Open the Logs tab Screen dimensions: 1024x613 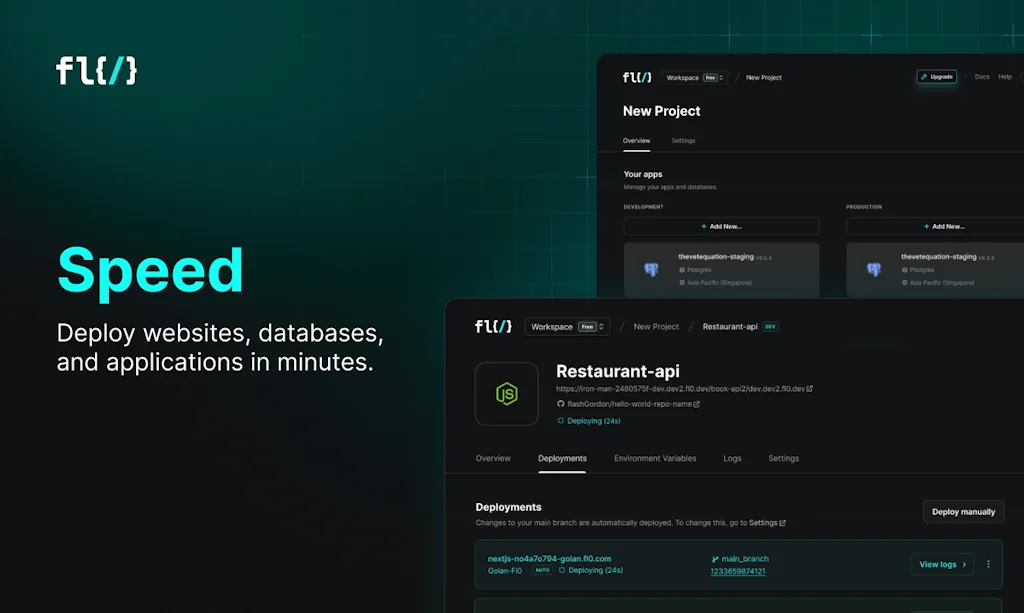(732, 458)
